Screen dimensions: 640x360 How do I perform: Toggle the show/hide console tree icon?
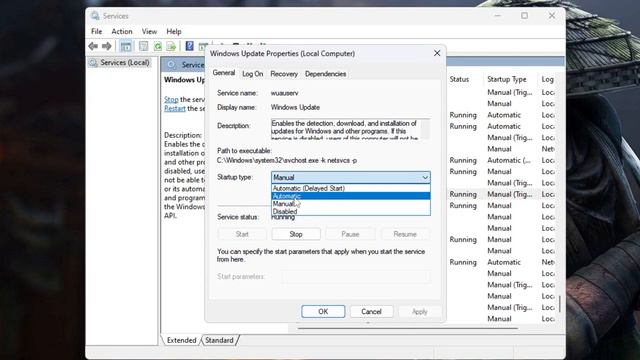point(126,46)
